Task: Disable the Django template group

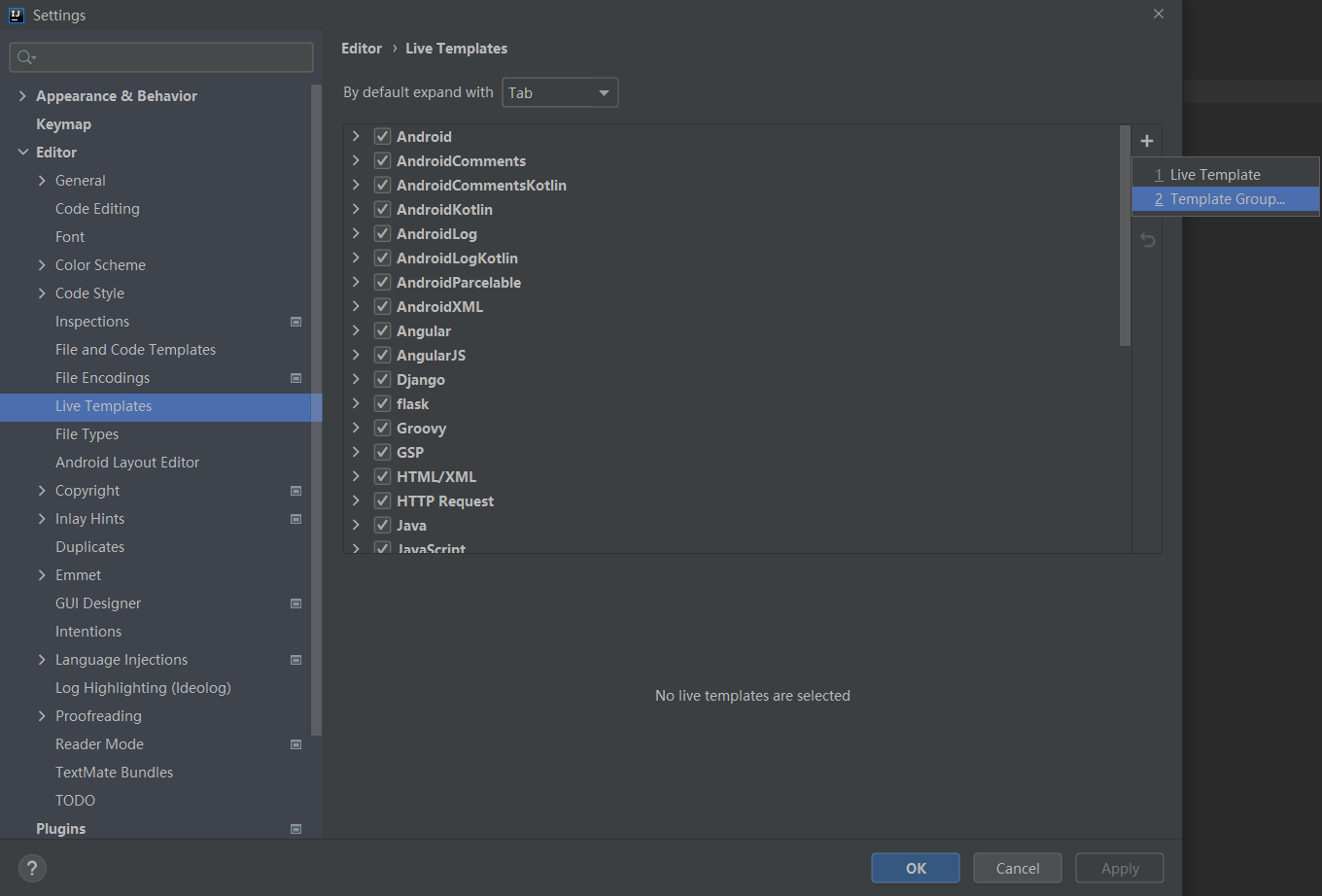Action: (382, 380)
